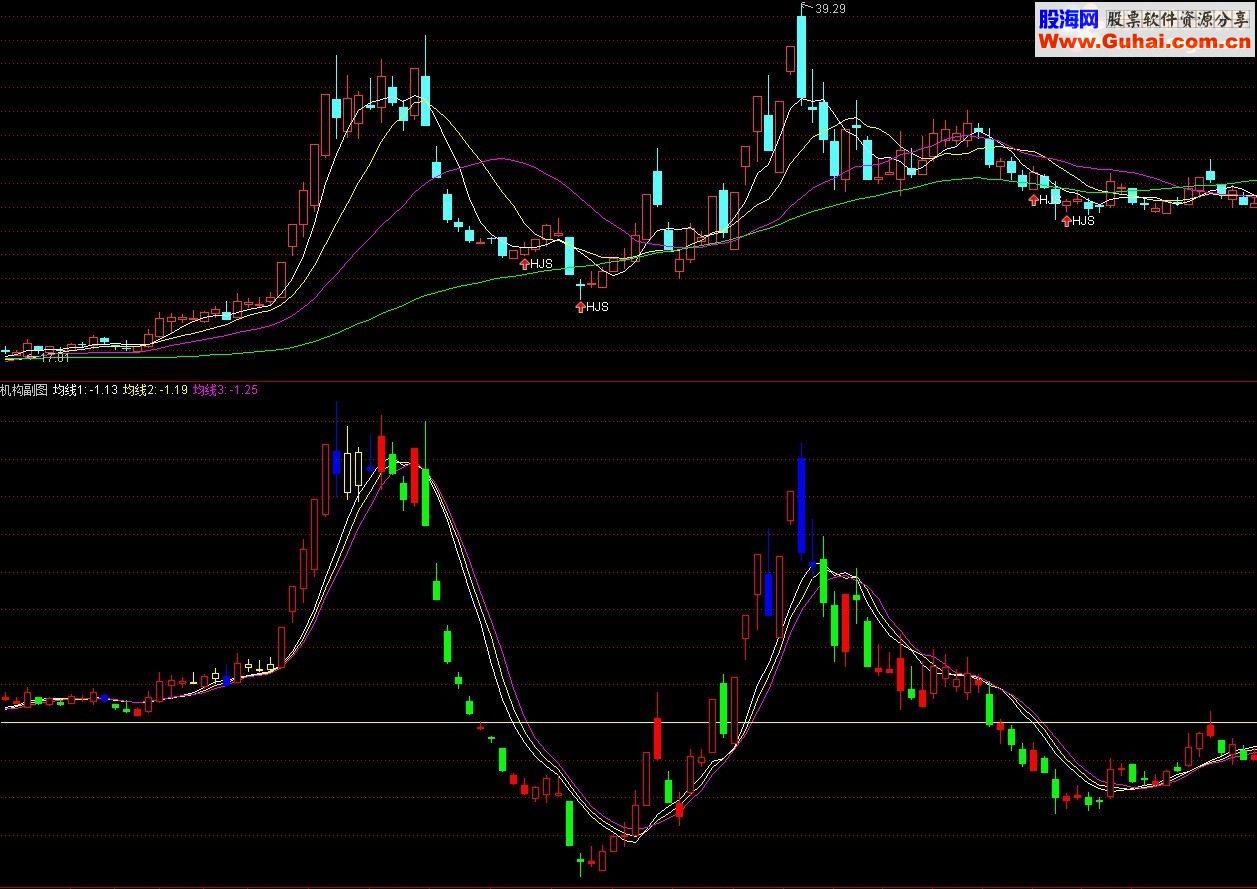
Task: Select the 均线2: -1.19 readout label
Action: (155, 390)
